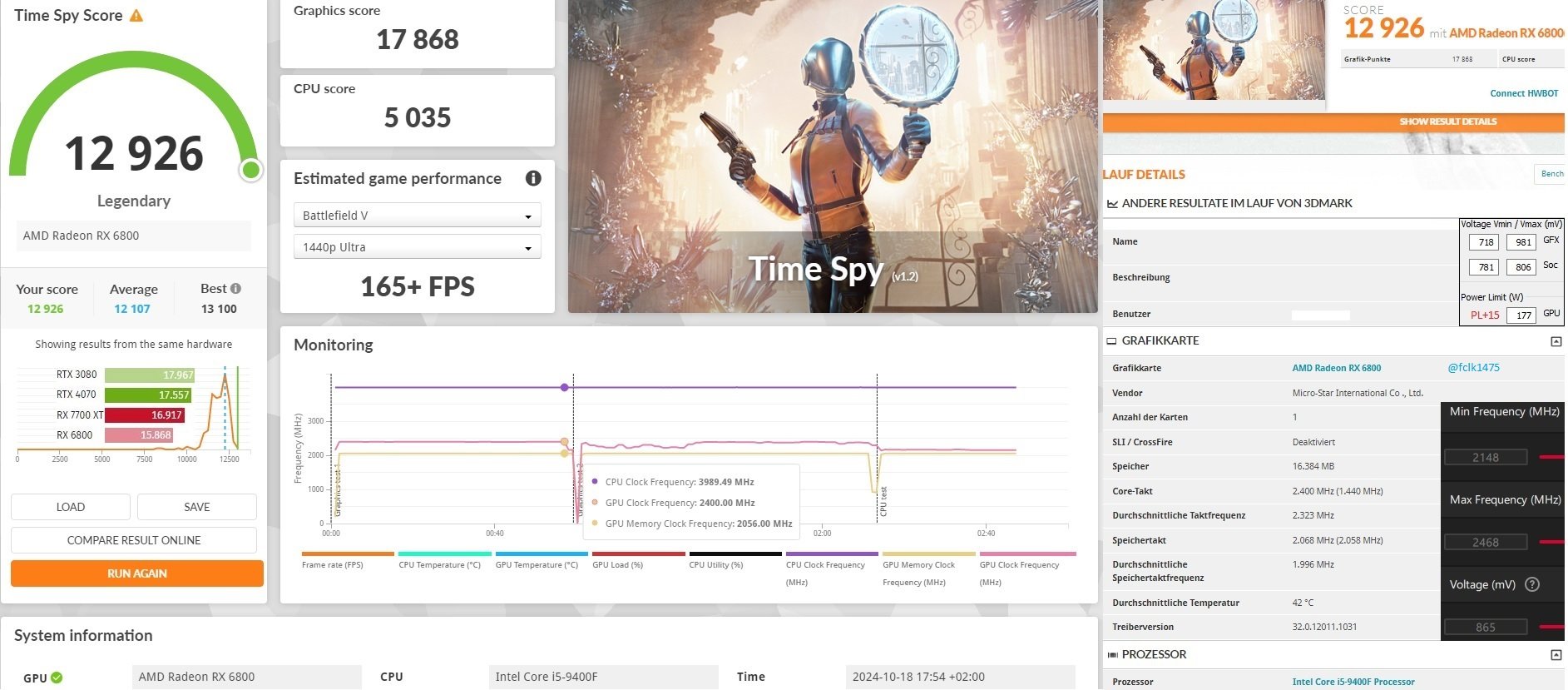Open the Battlefield V game dropdown
The width and height of the screenshot is (1568, 690).
[418, 216]
